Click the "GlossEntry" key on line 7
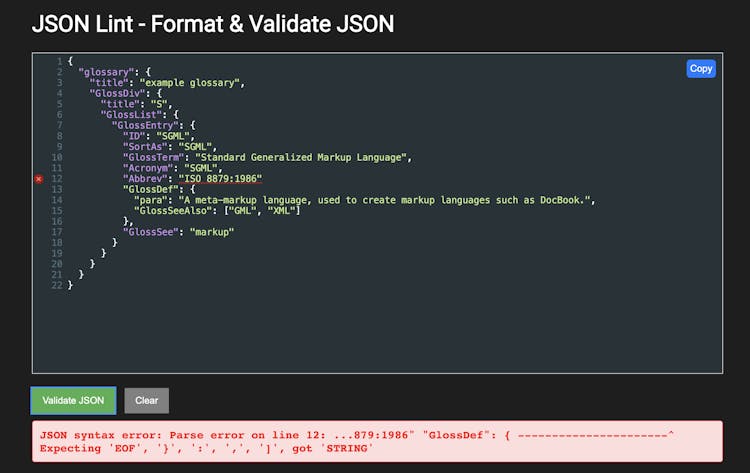Screen dimensions: 750x473 (145, 125)
